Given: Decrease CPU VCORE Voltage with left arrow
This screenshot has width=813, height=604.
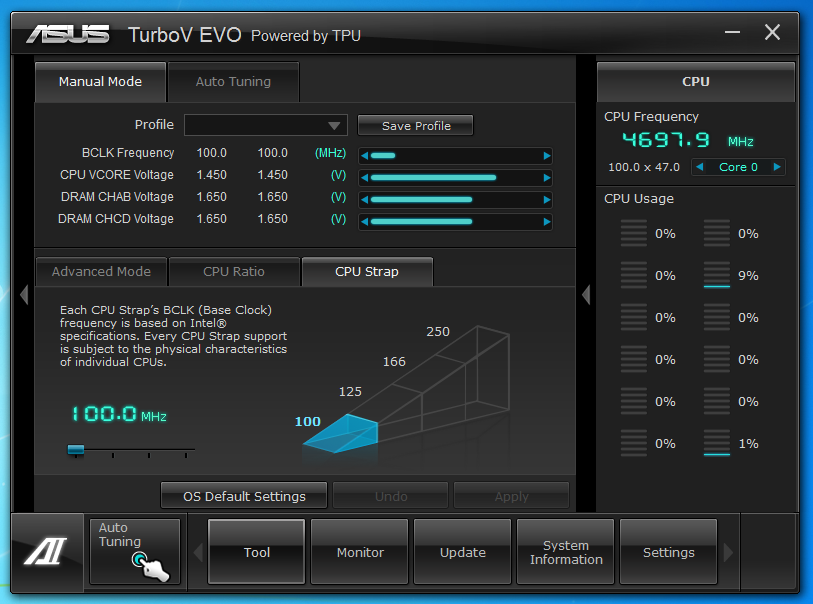Looking at the screenshot, I should [x=365, y=178].
